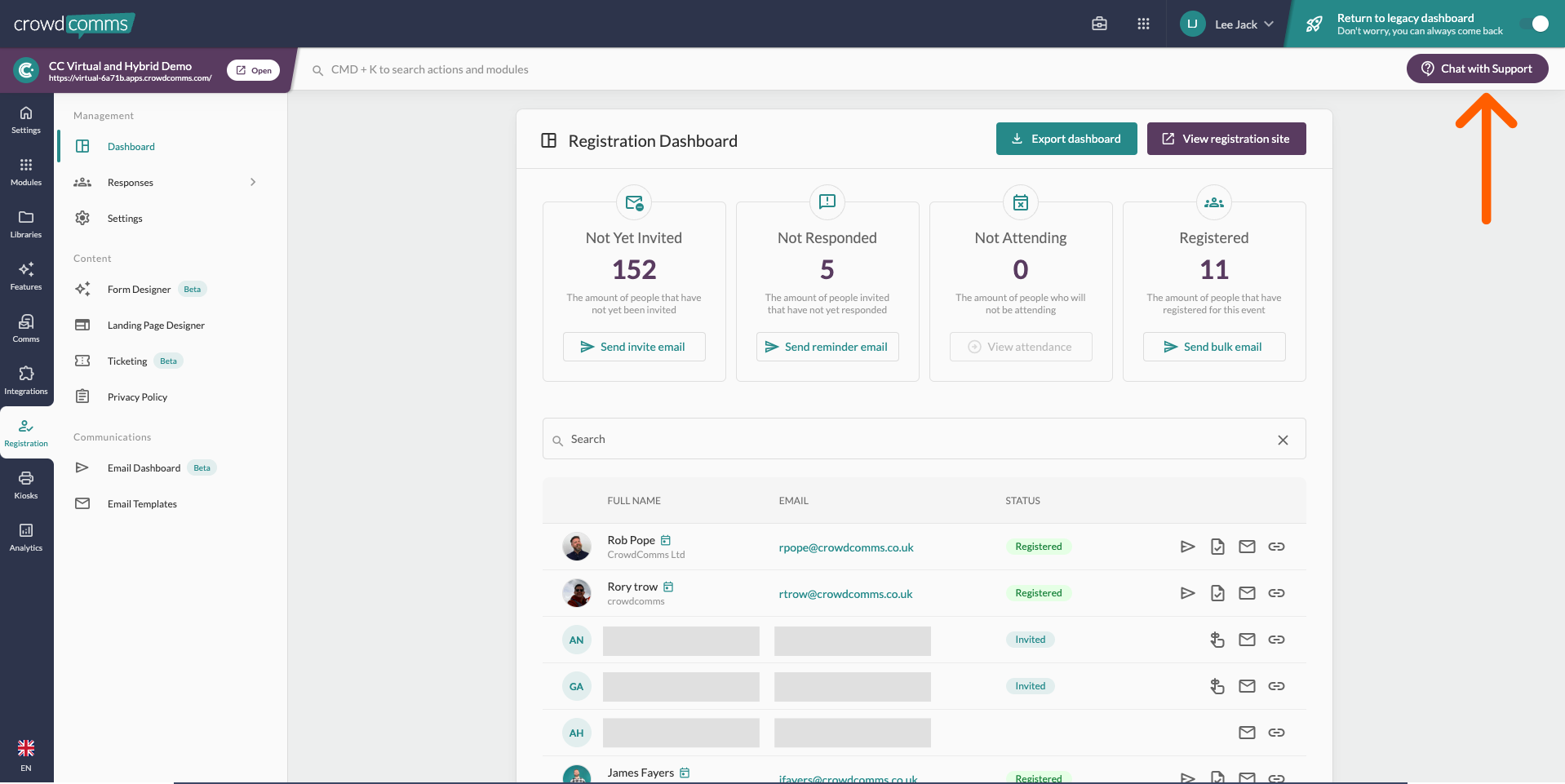Clear the attendee search with X icon
This screenshot has height=784, width=1565.
[x=1283, y=440]
